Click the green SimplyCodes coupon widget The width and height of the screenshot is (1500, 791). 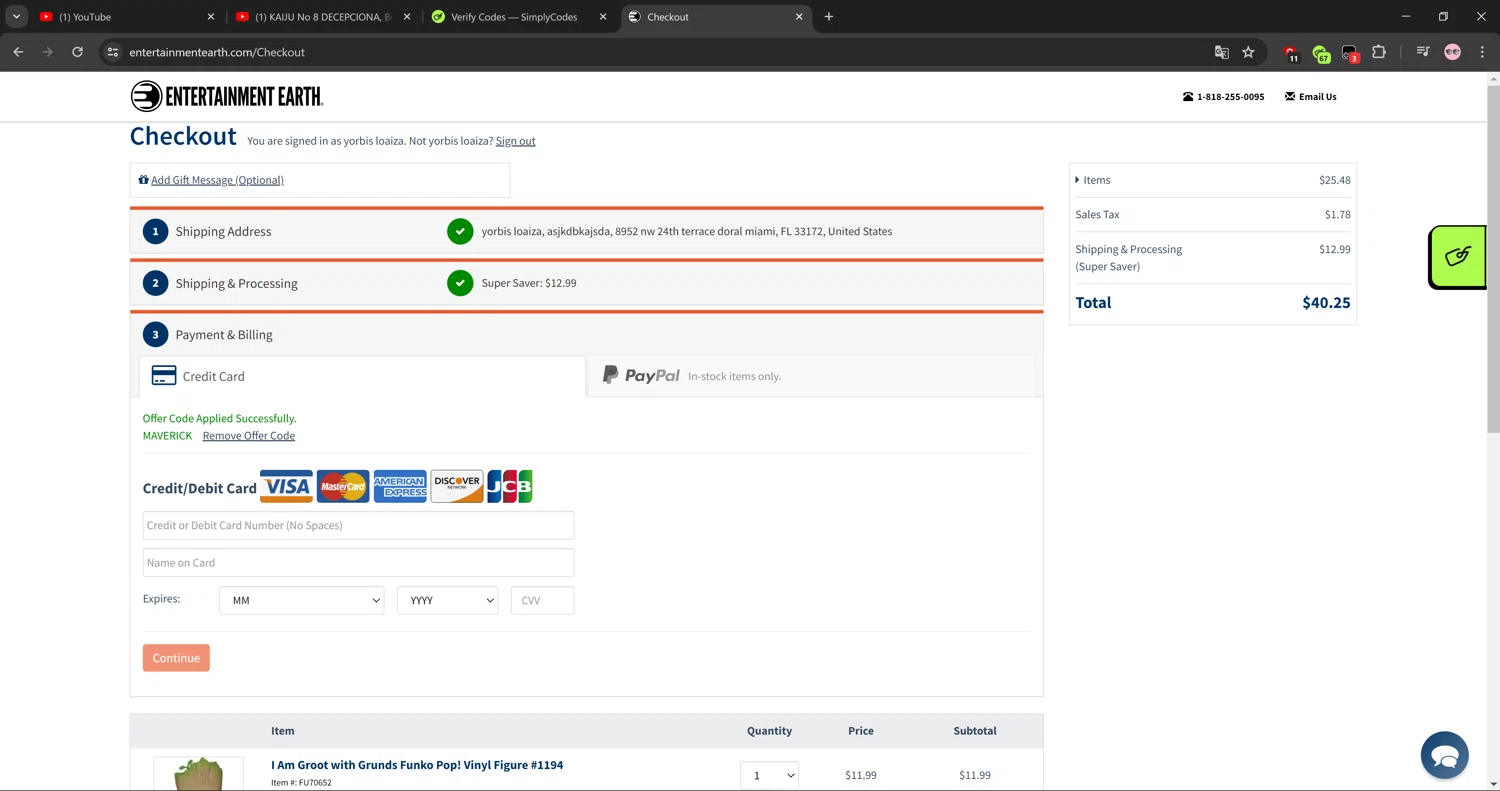point(1457,257)
